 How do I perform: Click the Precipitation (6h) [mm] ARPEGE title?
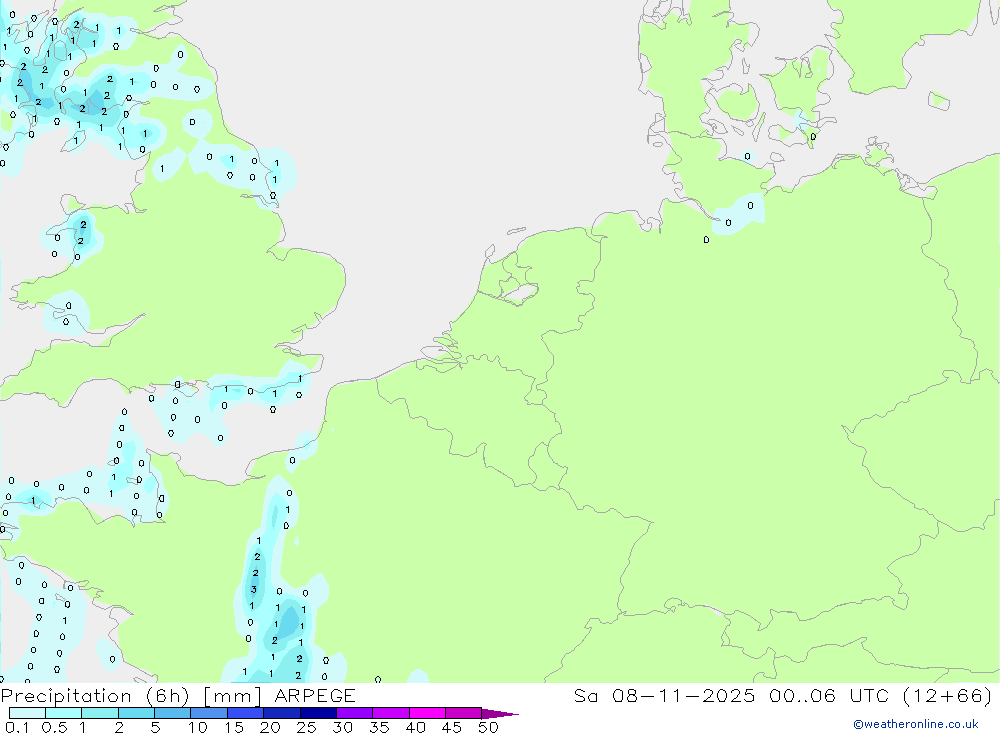pos(178,695)
